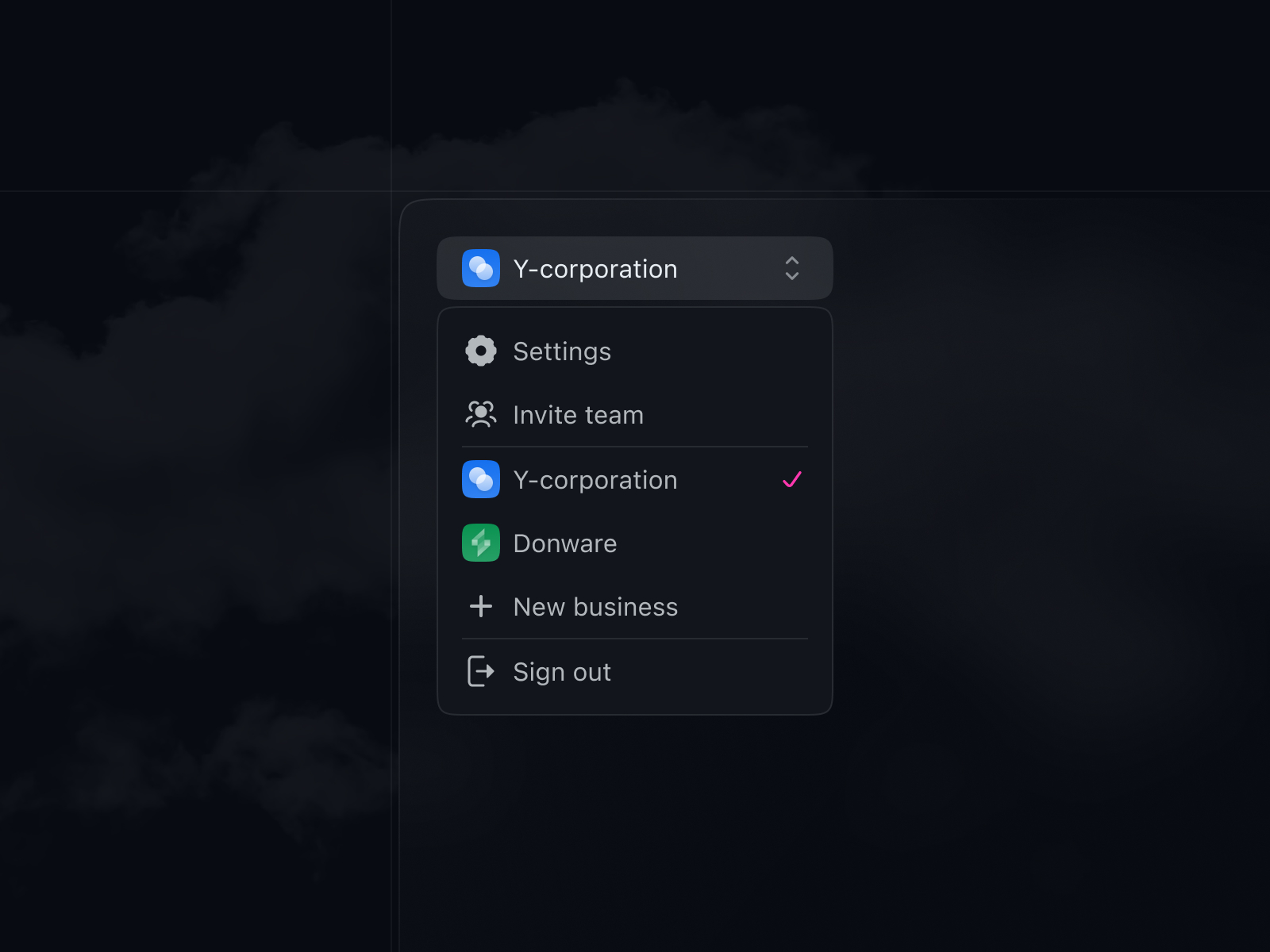The image size is (1270, 952).
Task: Click the pink checkmark beside Y-corporation
Action: (792, 479)
